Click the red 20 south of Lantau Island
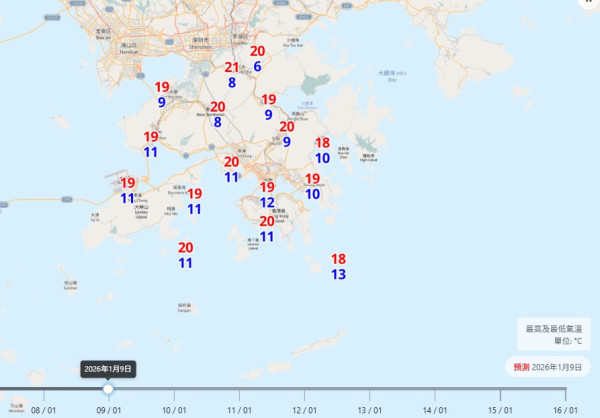The height and width of the screenshot is (418, 600). click(x=186, y=248)
